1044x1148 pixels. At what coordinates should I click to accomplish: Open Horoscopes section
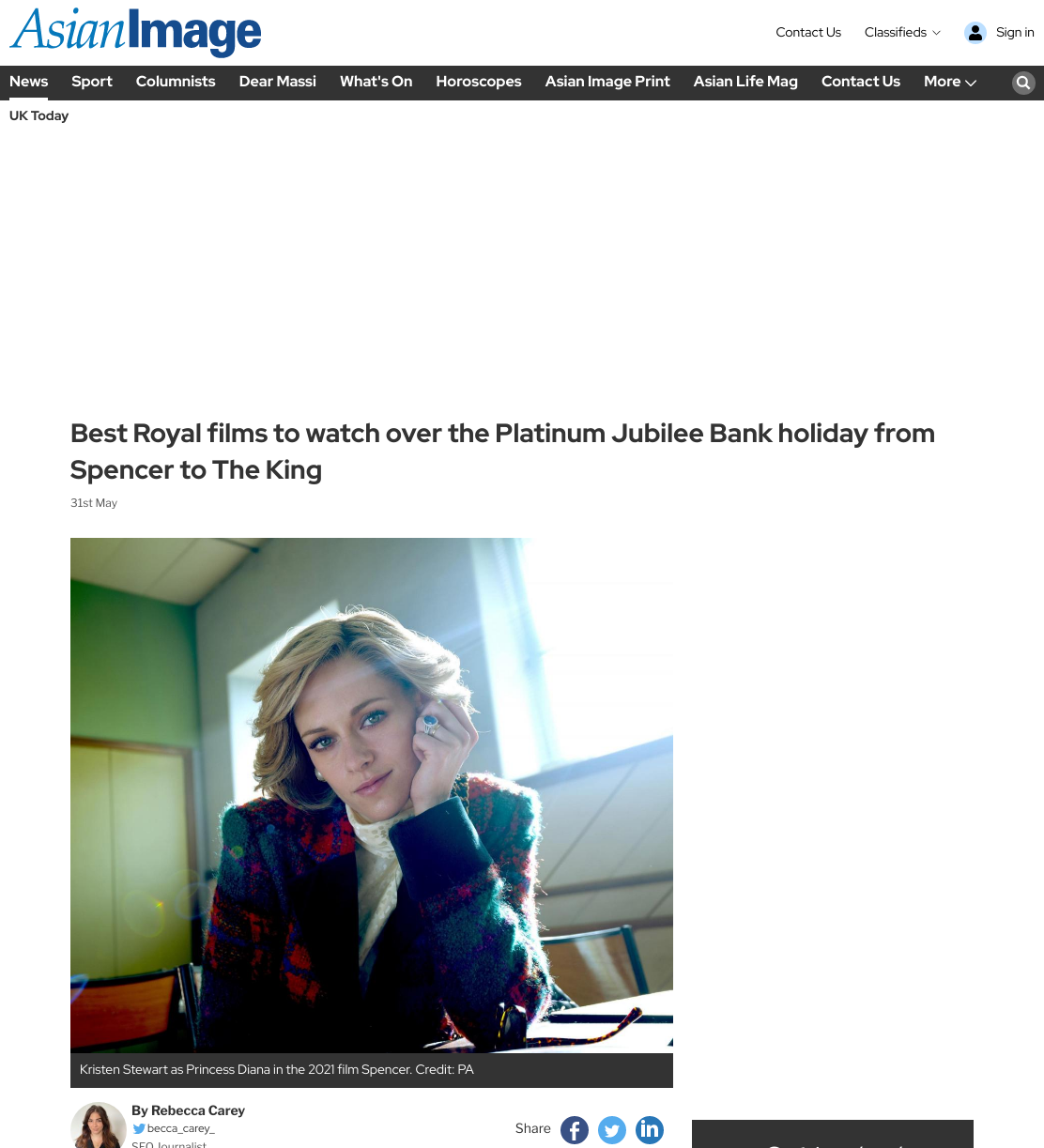pos(479,82)
